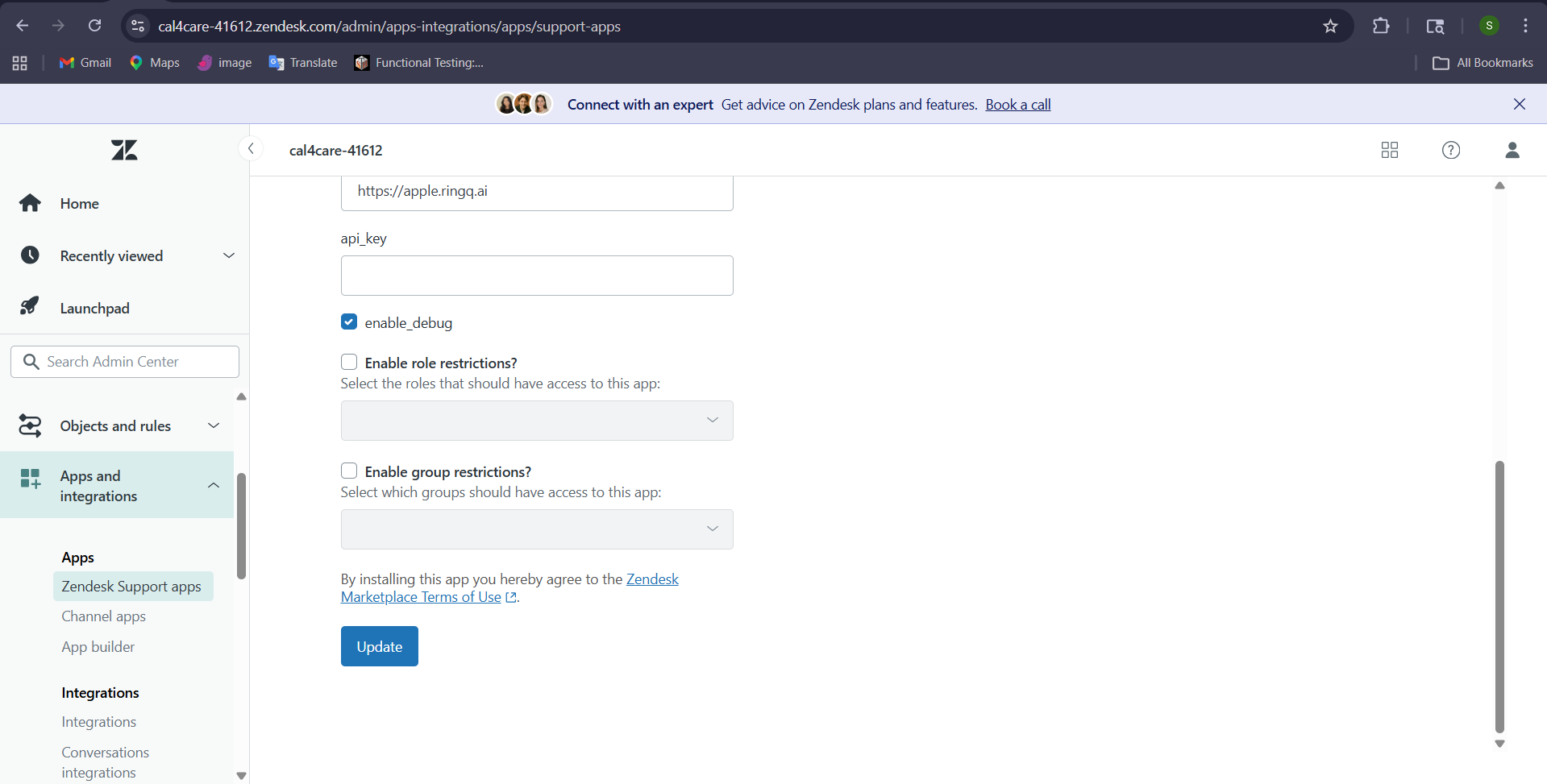Collapse the sidebar with the chevron
Image resolution: width=1547 pixels, height=784 pixels.
(251, 148)
